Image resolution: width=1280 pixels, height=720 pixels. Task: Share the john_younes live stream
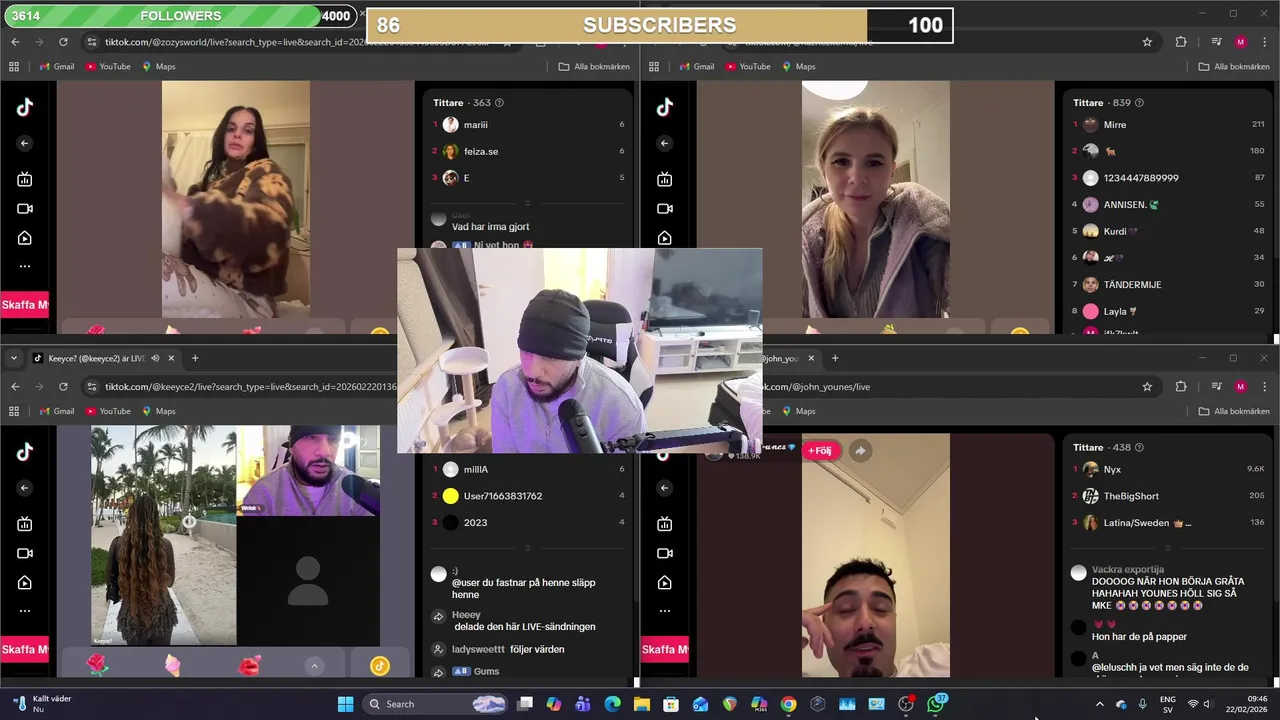click(860, 451)
